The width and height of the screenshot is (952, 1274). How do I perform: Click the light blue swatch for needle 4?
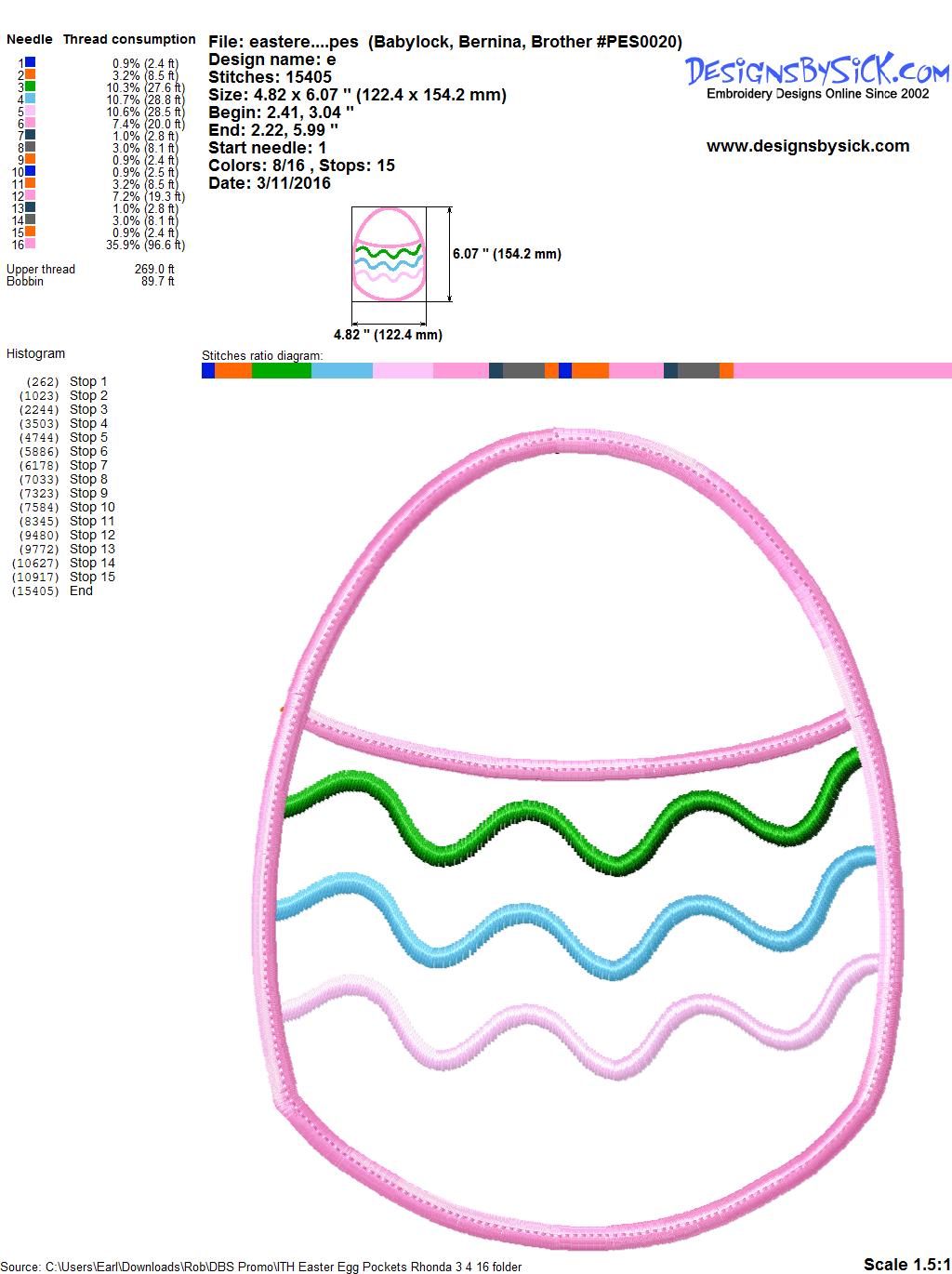(x=31, y=99)
